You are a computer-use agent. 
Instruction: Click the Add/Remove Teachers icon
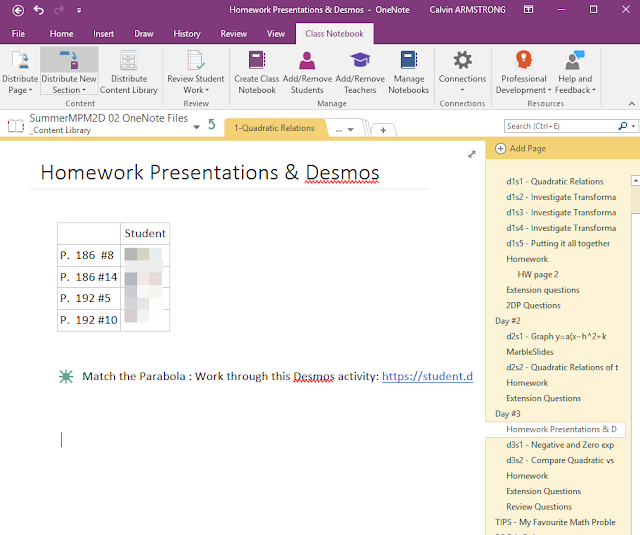pyautogui.click(x=360, y=60)
